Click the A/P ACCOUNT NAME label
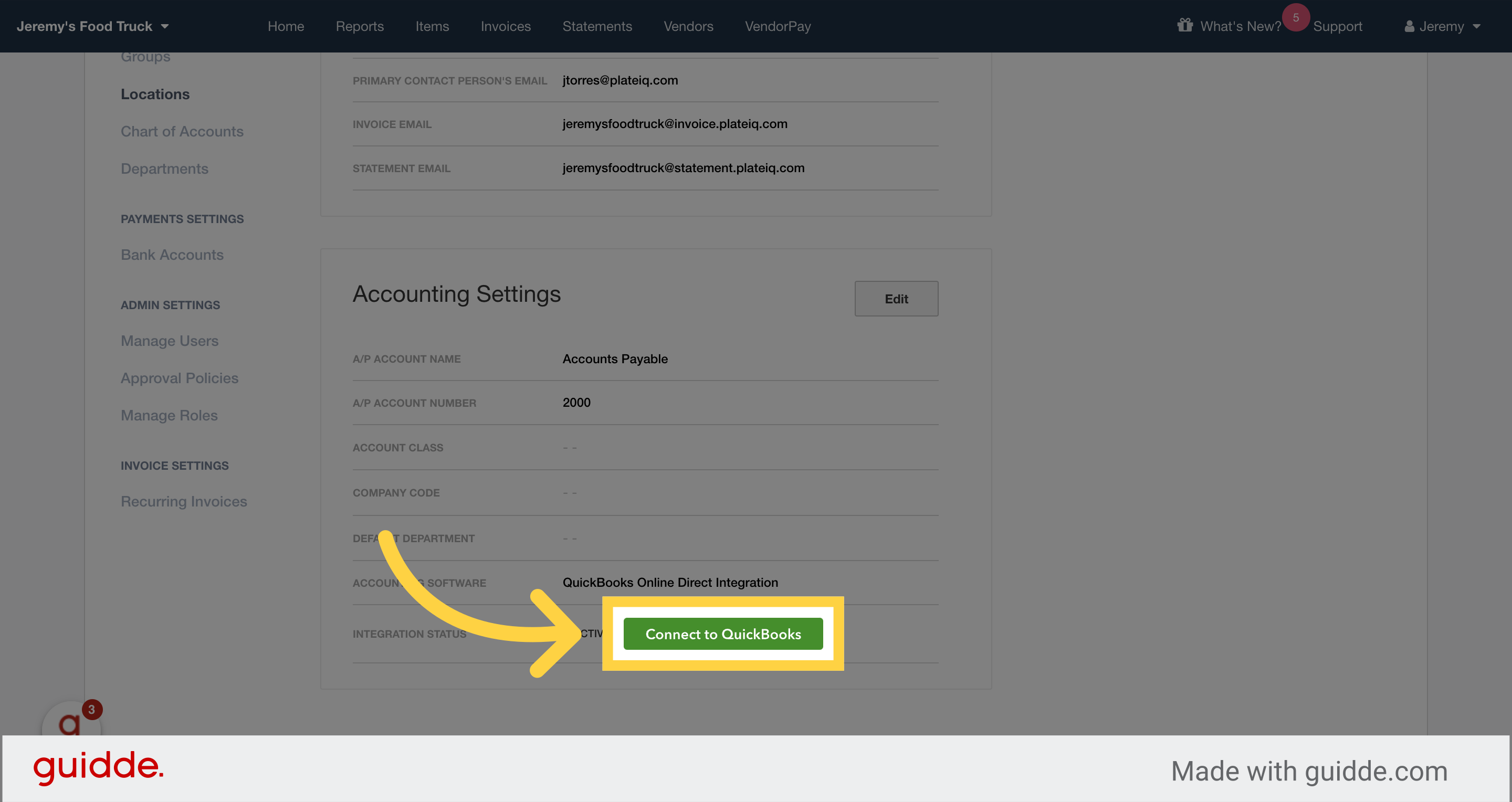 406,359
